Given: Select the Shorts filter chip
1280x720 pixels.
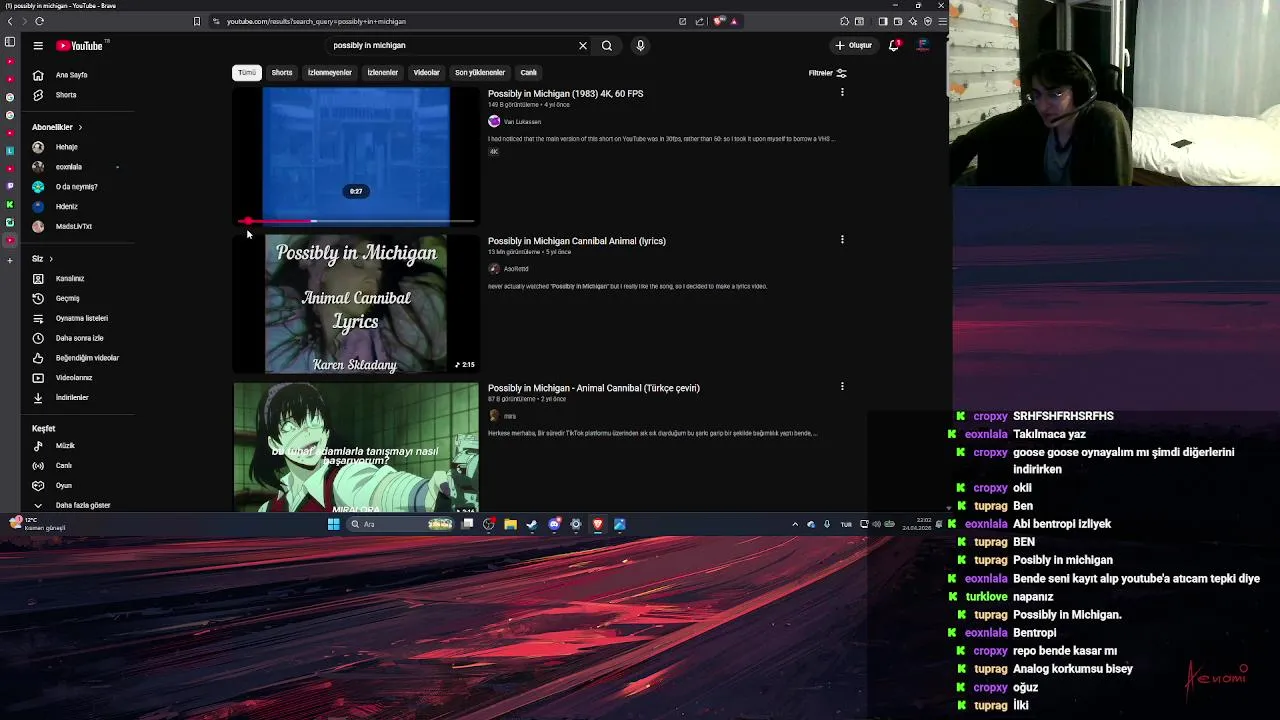Looking at the screenshot, I should (x=282, y=72).
